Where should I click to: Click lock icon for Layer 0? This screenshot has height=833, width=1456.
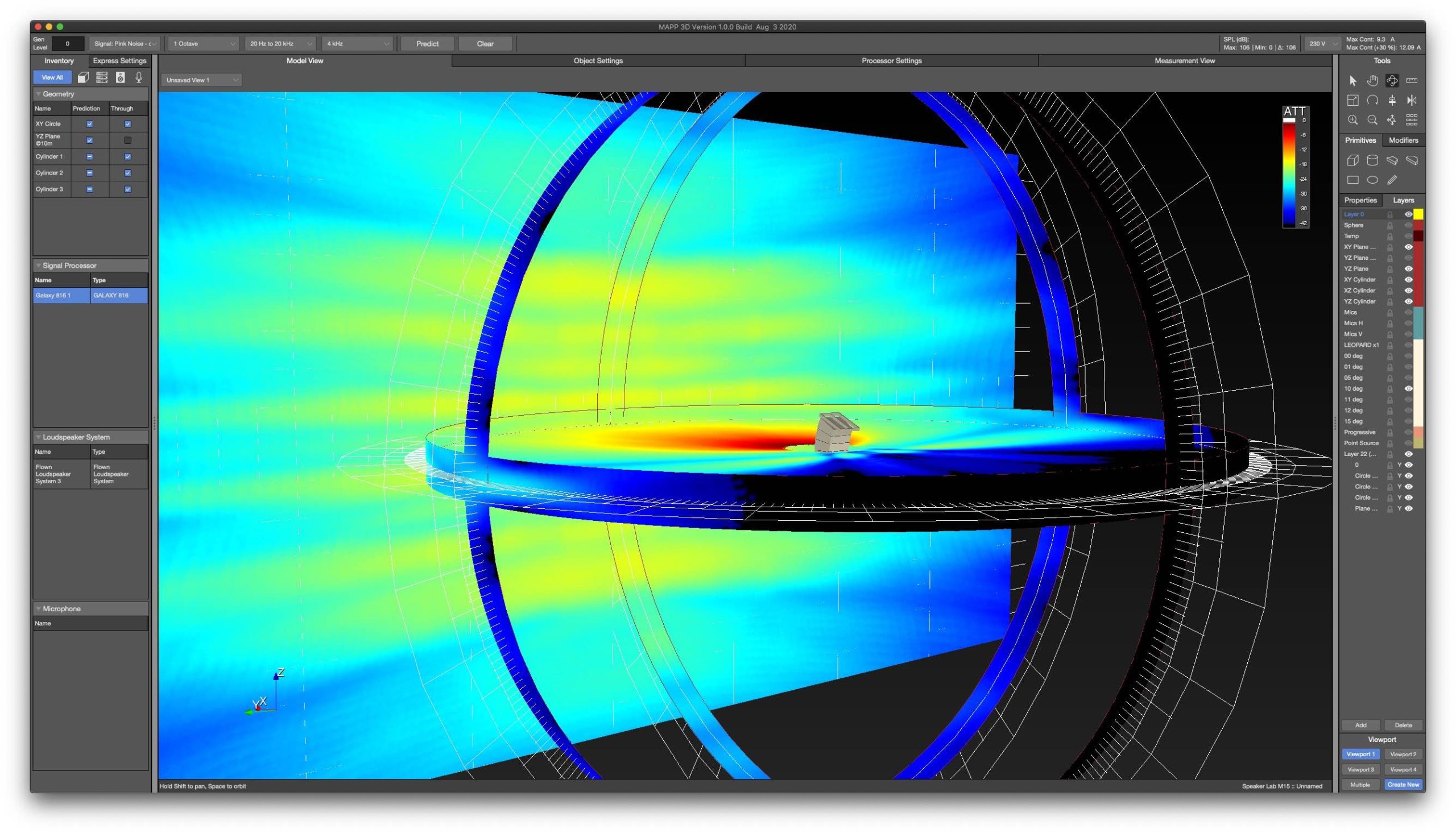tap(1389, 214)
